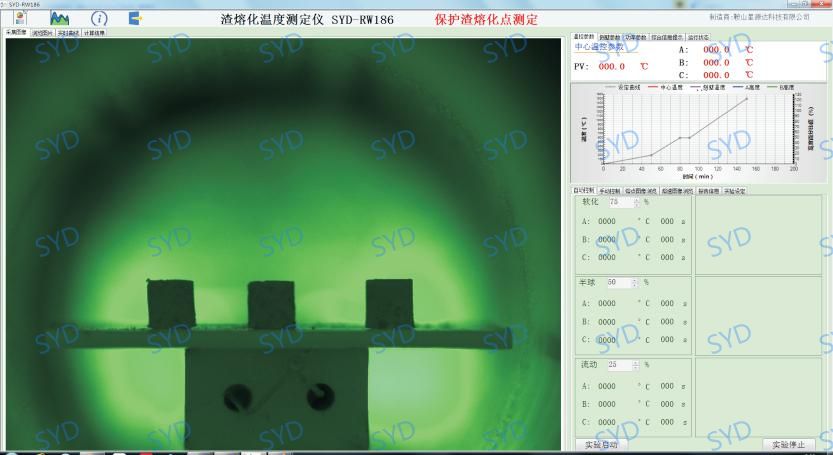Click the 中心温度 red legend entry
This screenshot has width=833, height=455.
click(665, 87)
